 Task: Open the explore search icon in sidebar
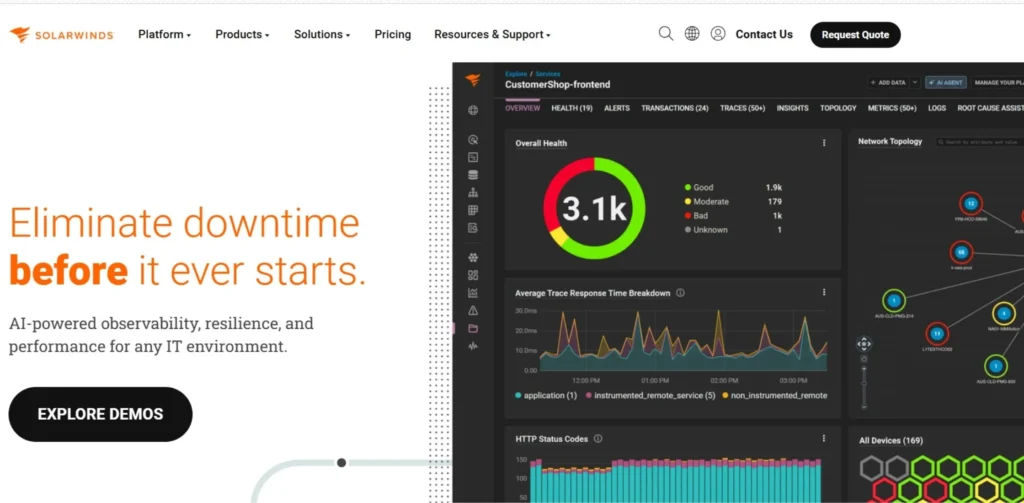pos(473,140)
